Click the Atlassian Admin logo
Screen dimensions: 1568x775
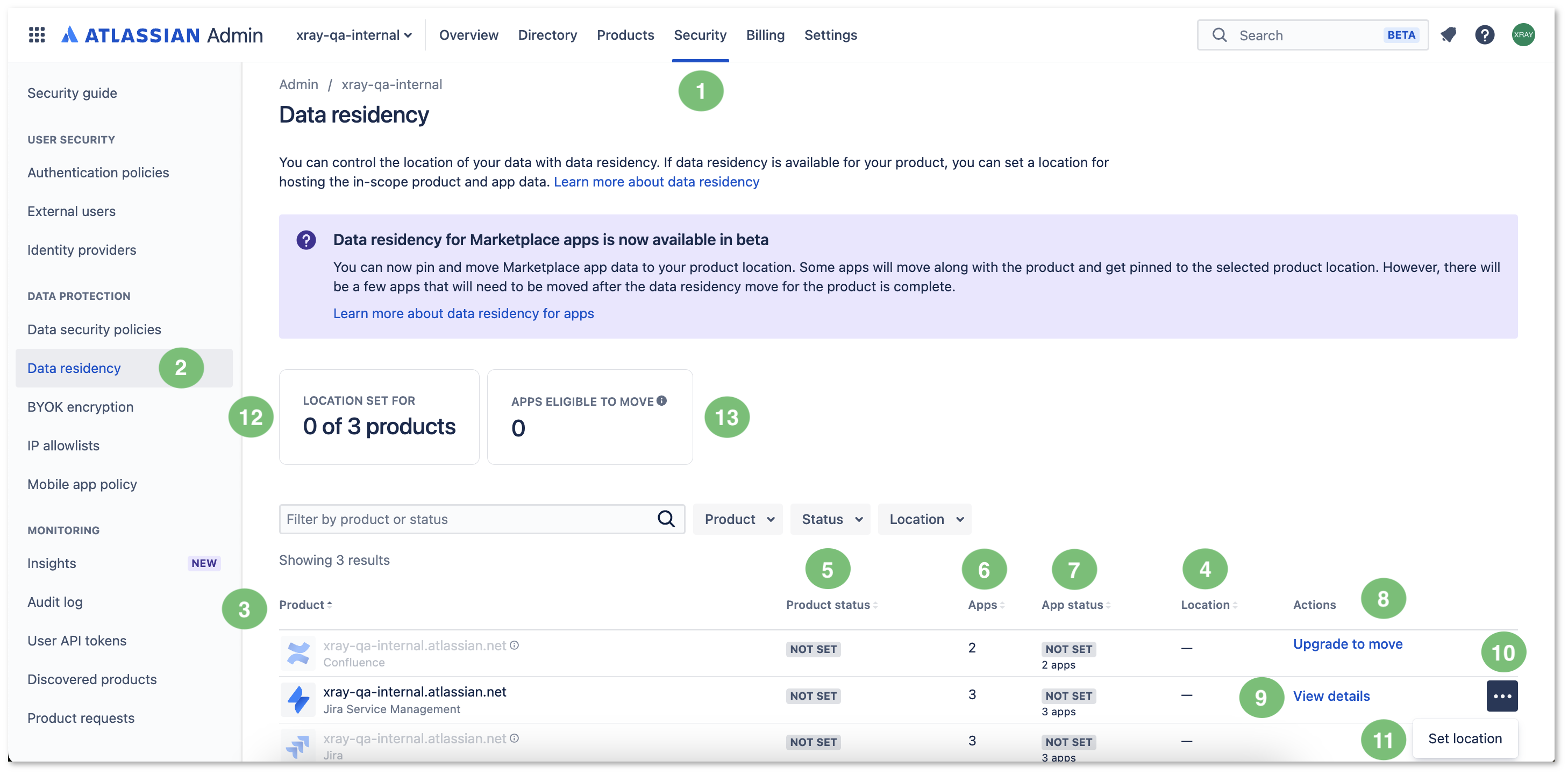tap(162, 35)
